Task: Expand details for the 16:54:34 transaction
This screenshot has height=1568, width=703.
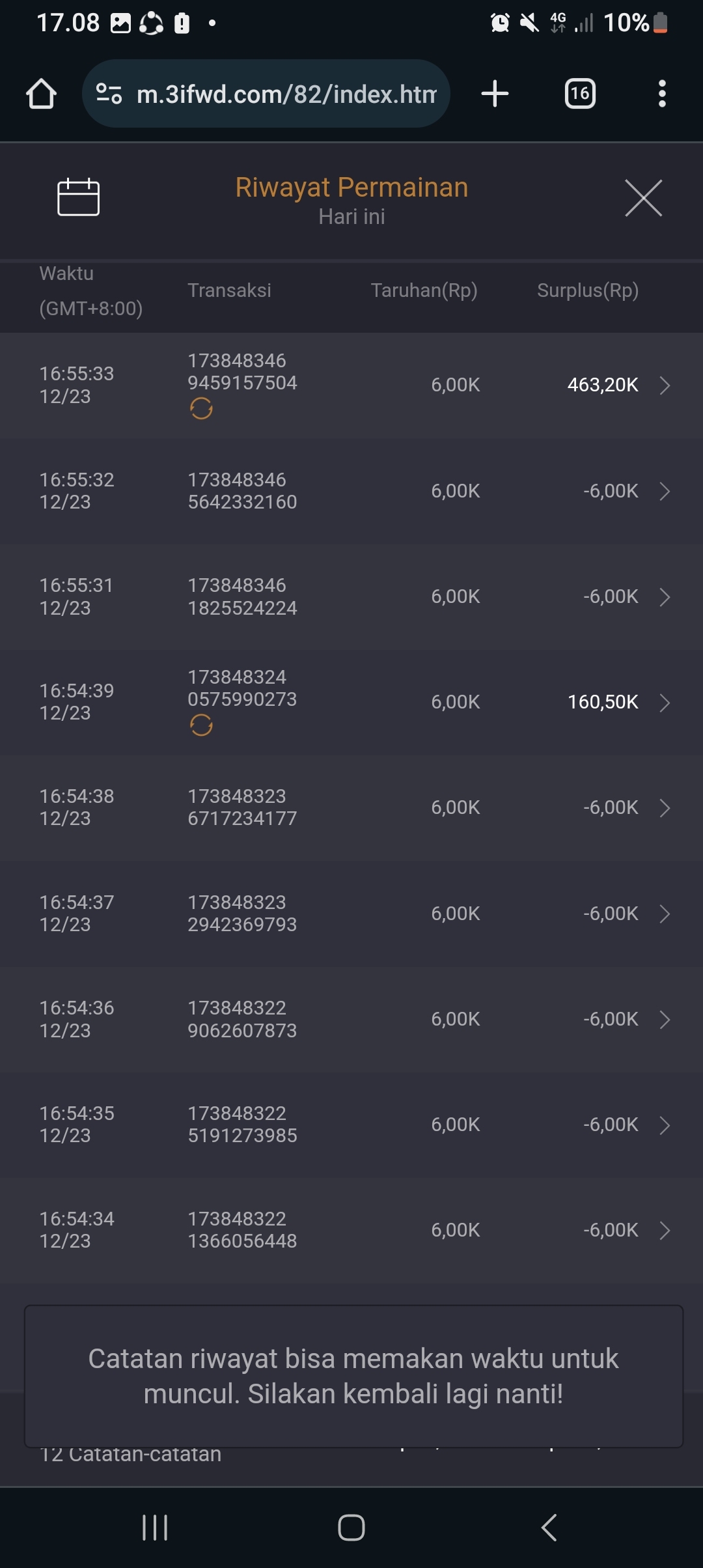Action: (665, 1230)
